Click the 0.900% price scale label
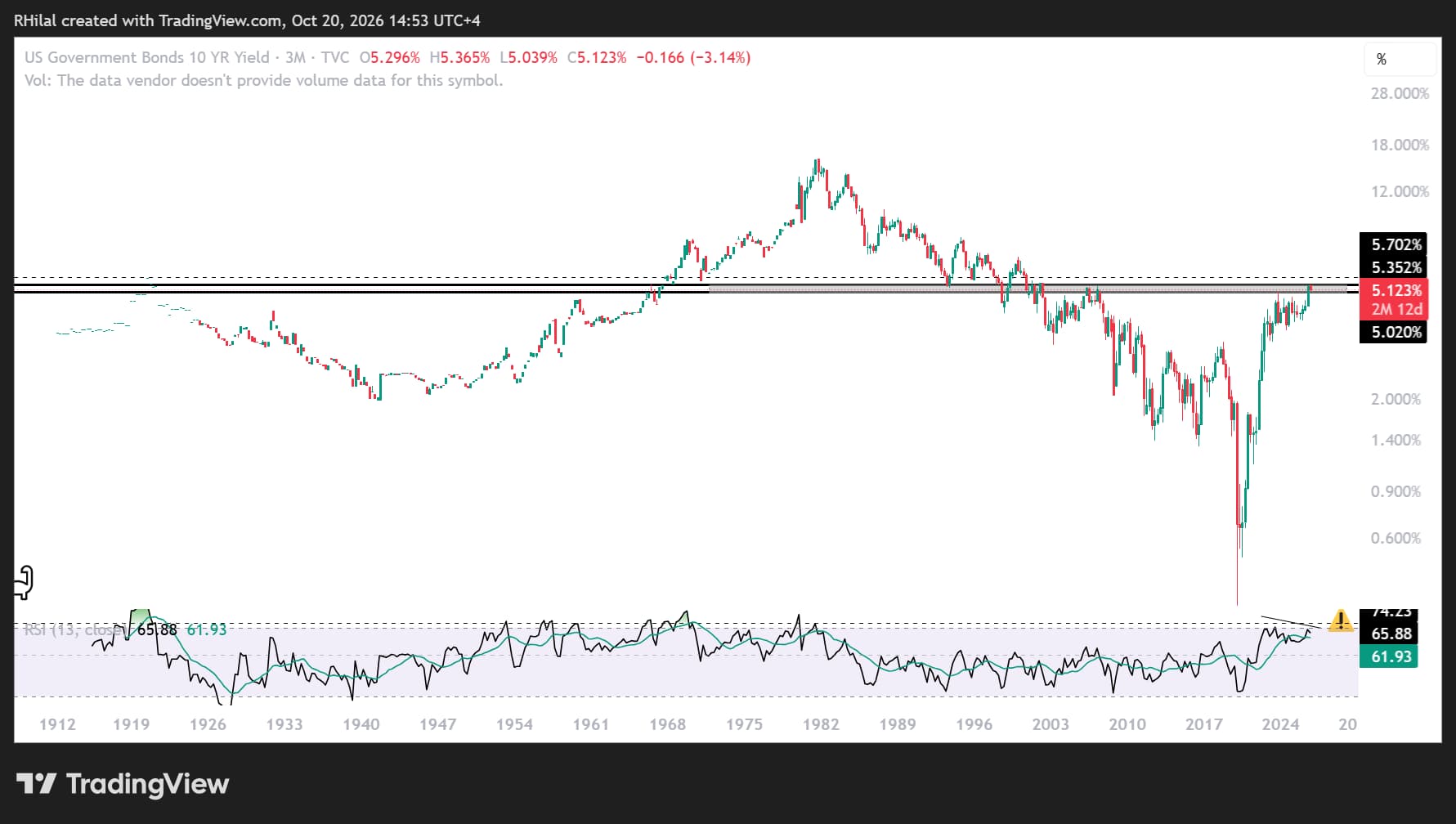1456x824 pixels. [1396, 491]
